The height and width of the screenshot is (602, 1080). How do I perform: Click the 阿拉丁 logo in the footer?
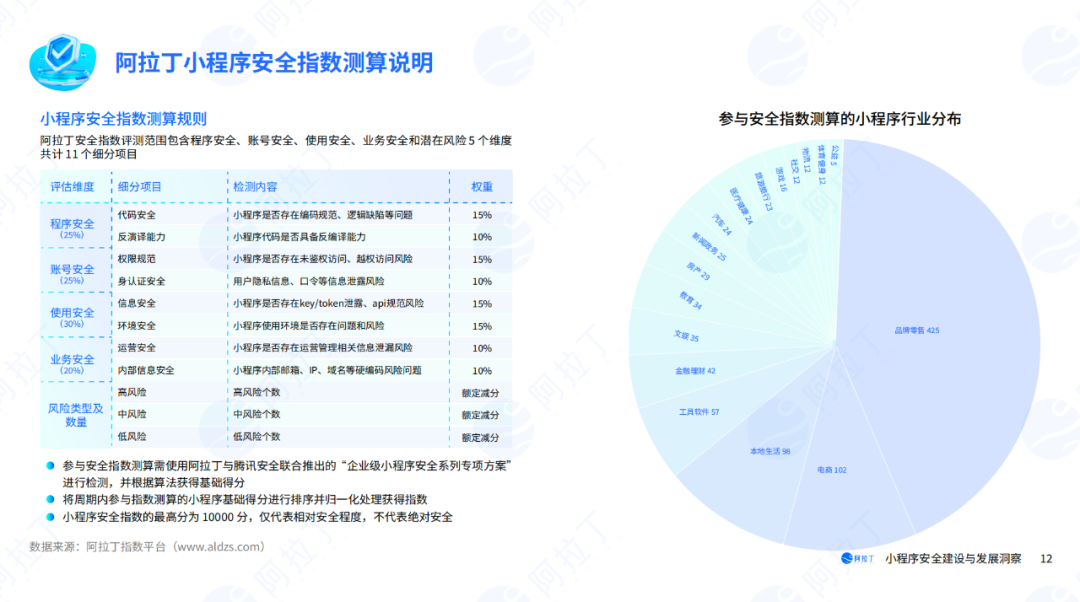[858, 559]
